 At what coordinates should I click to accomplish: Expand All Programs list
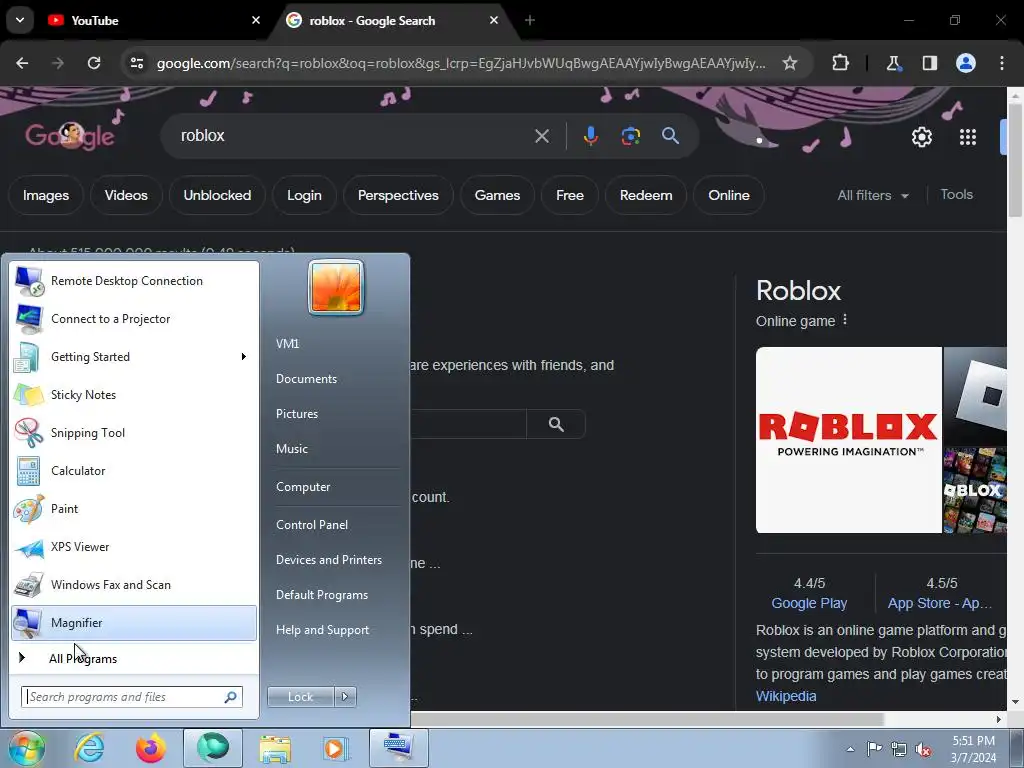[x=134, y=658]
